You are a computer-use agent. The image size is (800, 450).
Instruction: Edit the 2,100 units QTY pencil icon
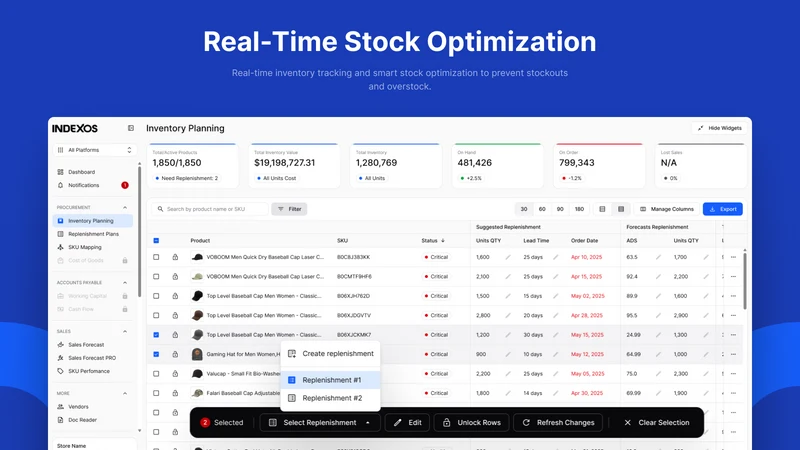508,277
